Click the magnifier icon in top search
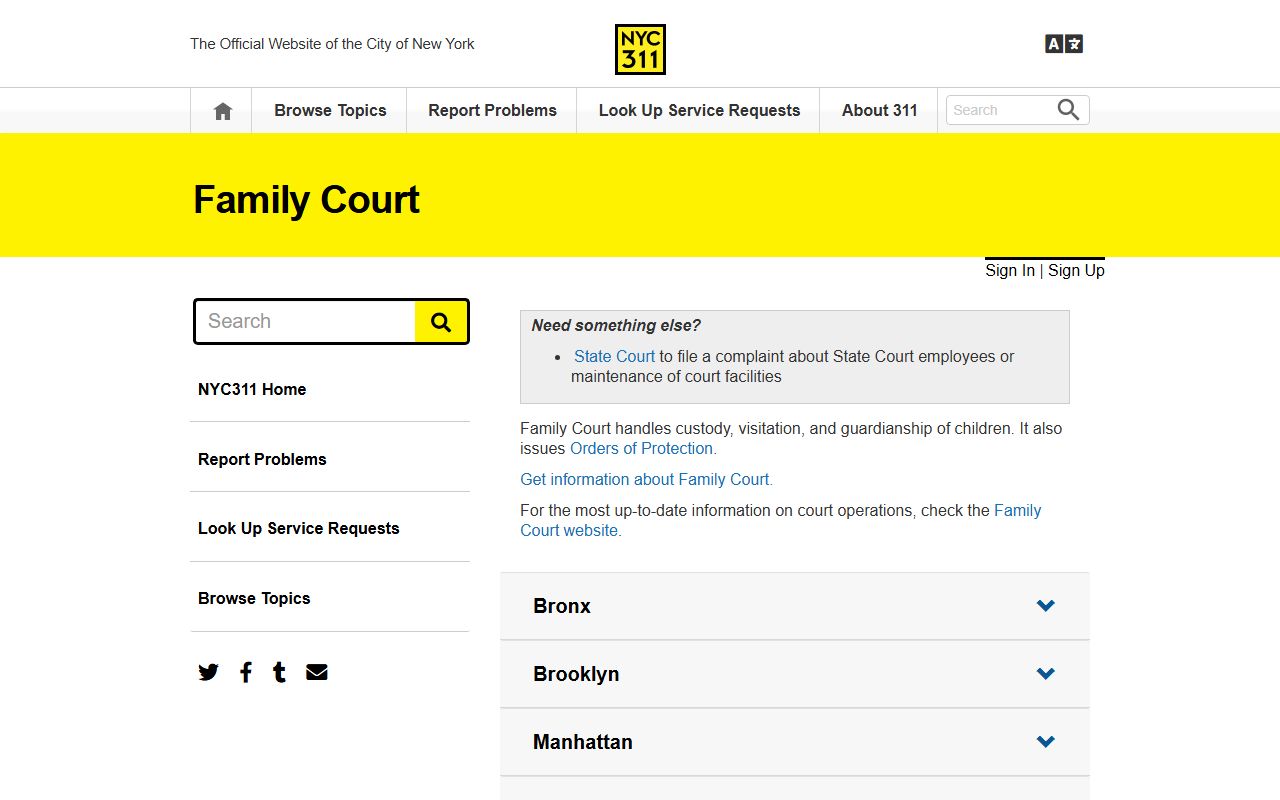The width and height of the screenshot is (1280, 800). pos(1068,110)
